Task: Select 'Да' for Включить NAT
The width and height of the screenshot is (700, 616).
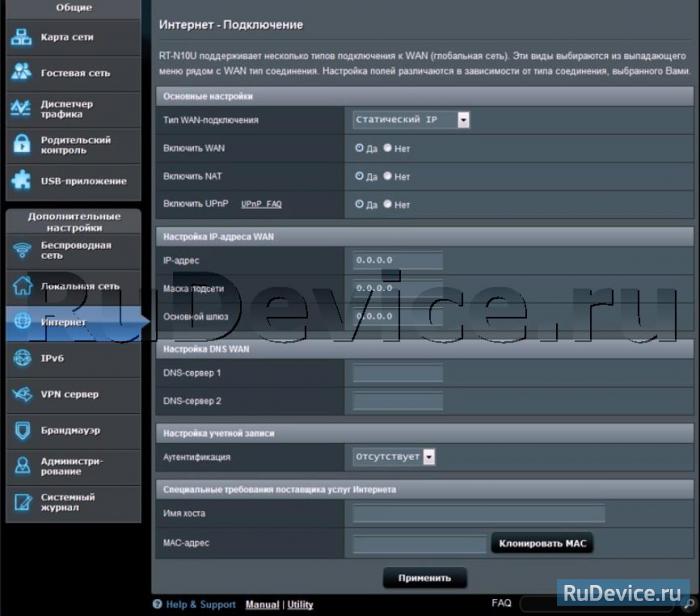Action: tap(360, 176)
